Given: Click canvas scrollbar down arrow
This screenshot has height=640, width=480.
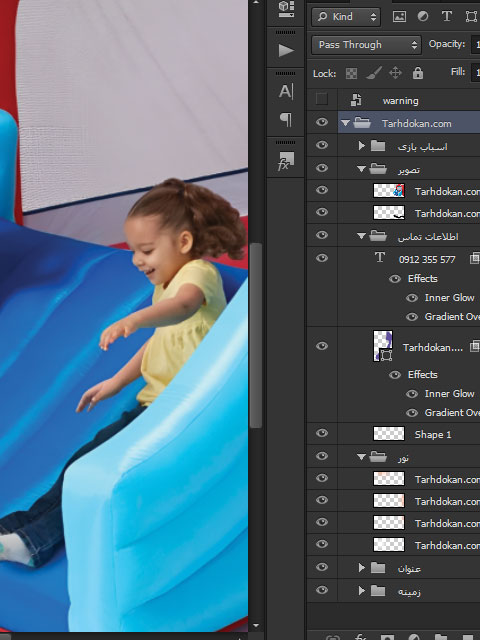Looking at the screenshot, I should click(256, 625).
